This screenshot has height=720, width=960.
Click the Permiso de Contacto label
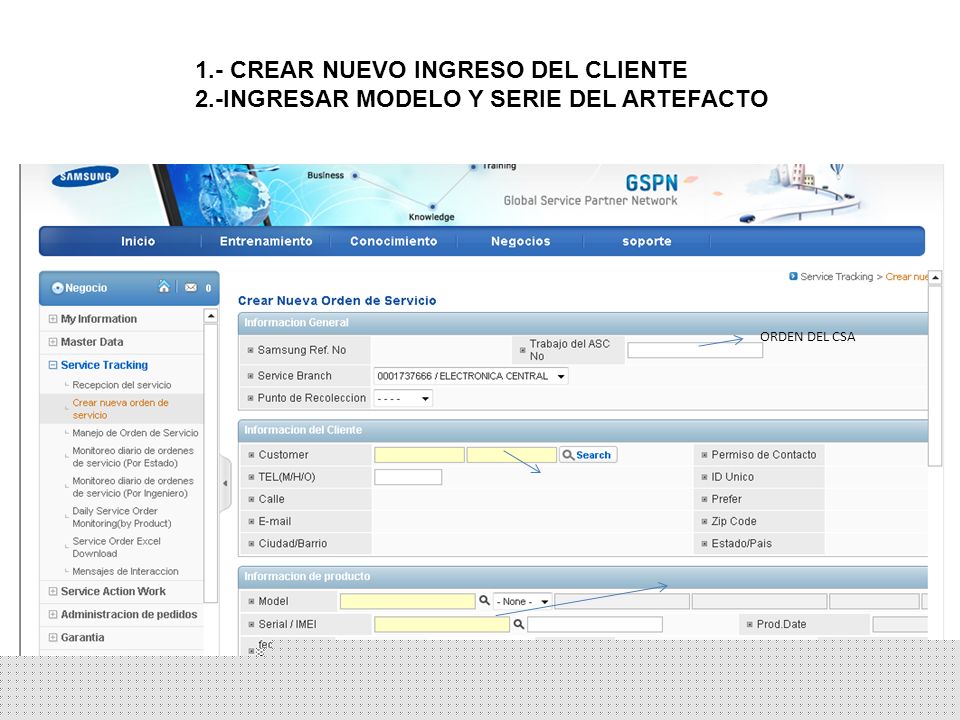click(763, 455)
